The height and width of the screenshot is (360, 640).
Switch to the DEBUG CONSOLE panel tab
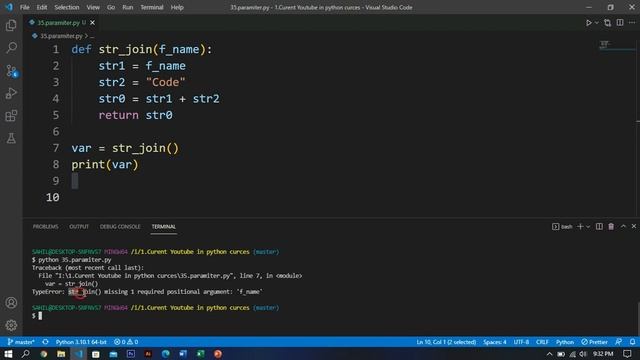tap(120, 227)
